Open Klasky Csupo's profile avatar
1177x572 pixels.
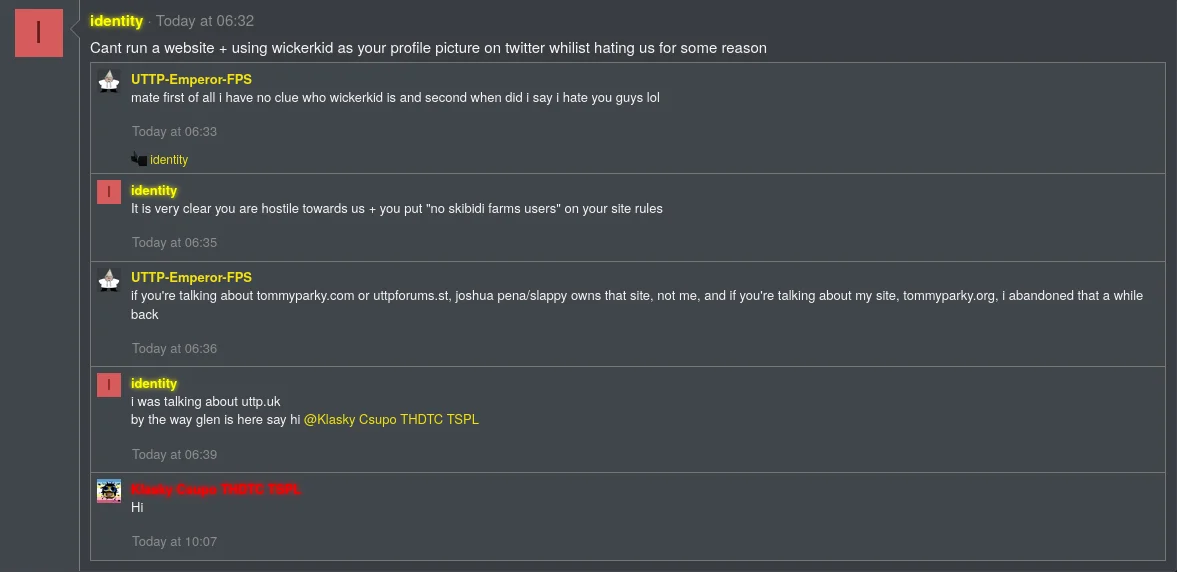point(109,491)
